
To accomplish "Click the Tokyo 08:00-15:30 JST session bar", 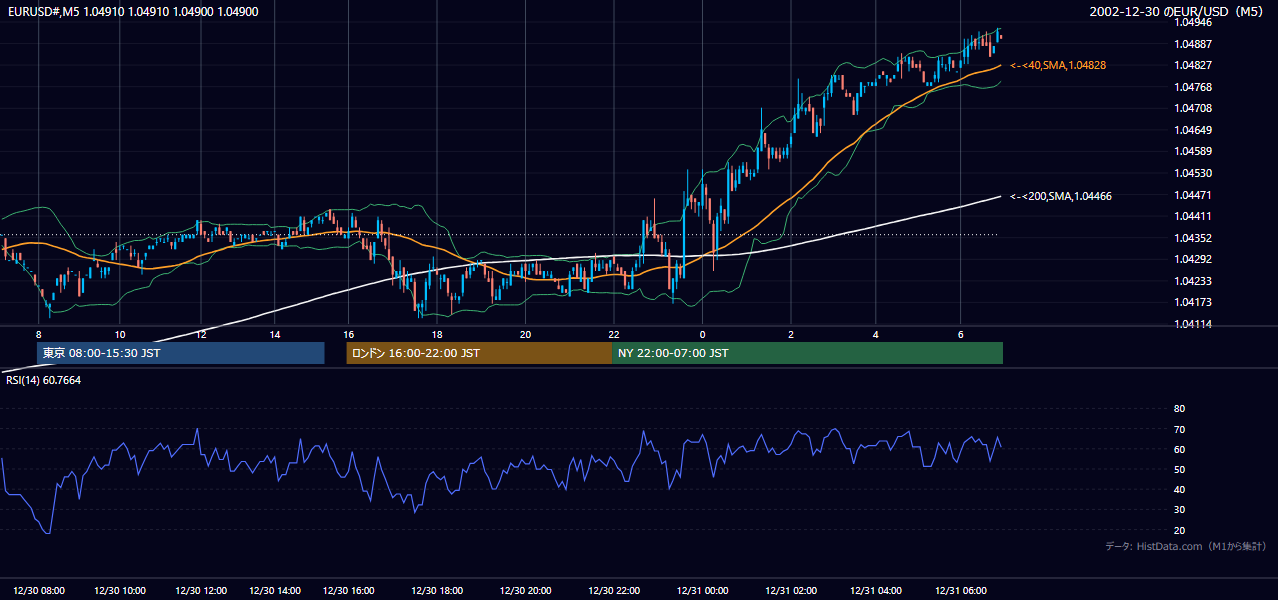I will click(181, 353).
